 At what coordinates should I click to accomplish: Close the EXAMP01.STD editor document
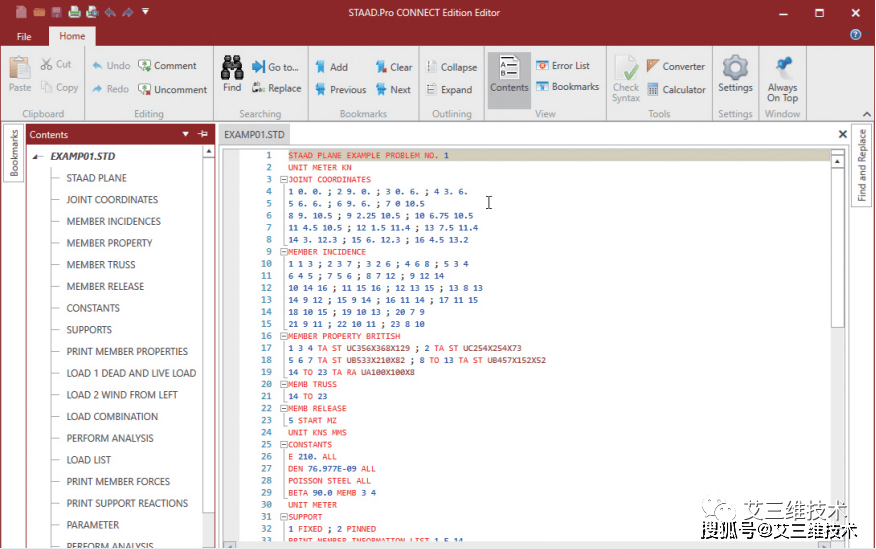point(842,134)
